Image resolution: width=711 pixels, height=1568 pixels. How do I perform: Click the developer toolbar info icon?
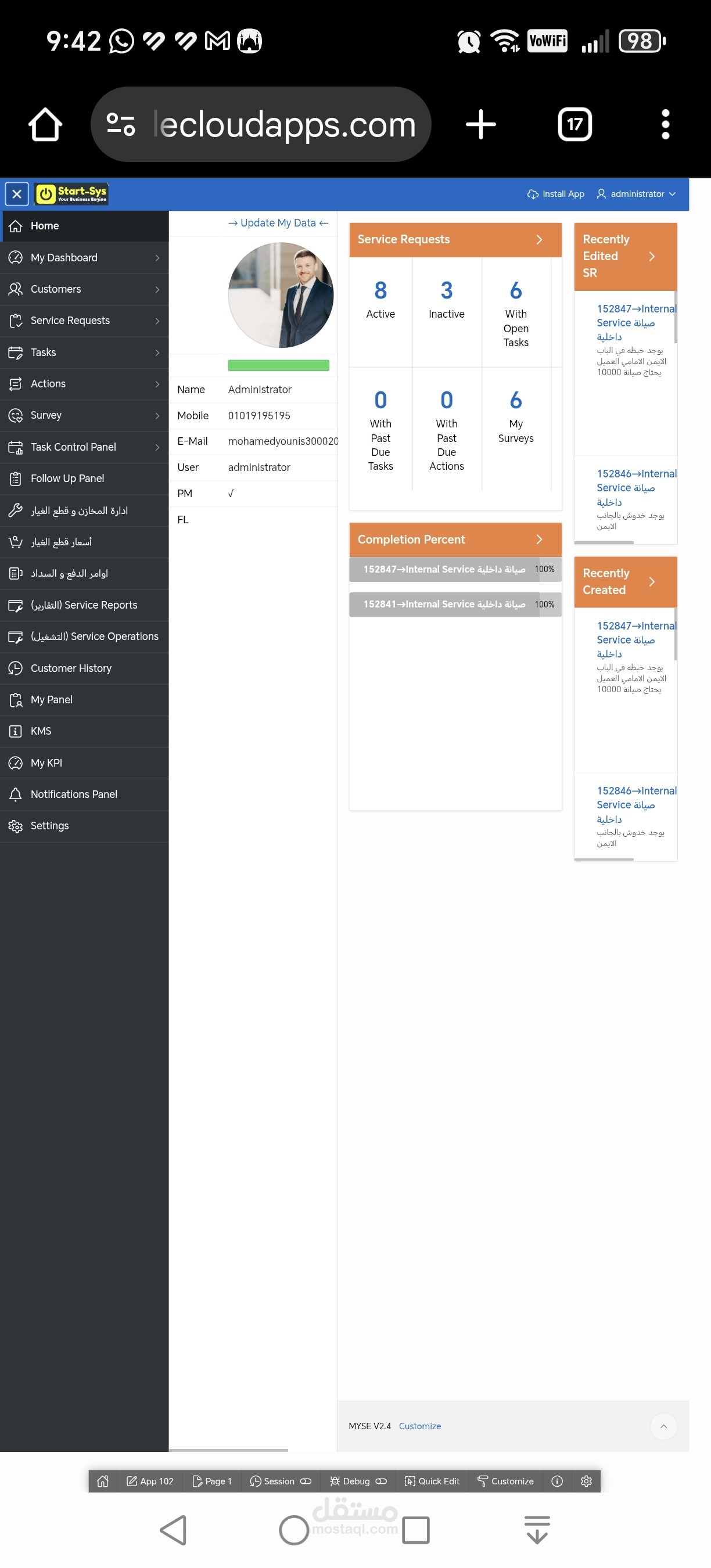(557, 1481)
